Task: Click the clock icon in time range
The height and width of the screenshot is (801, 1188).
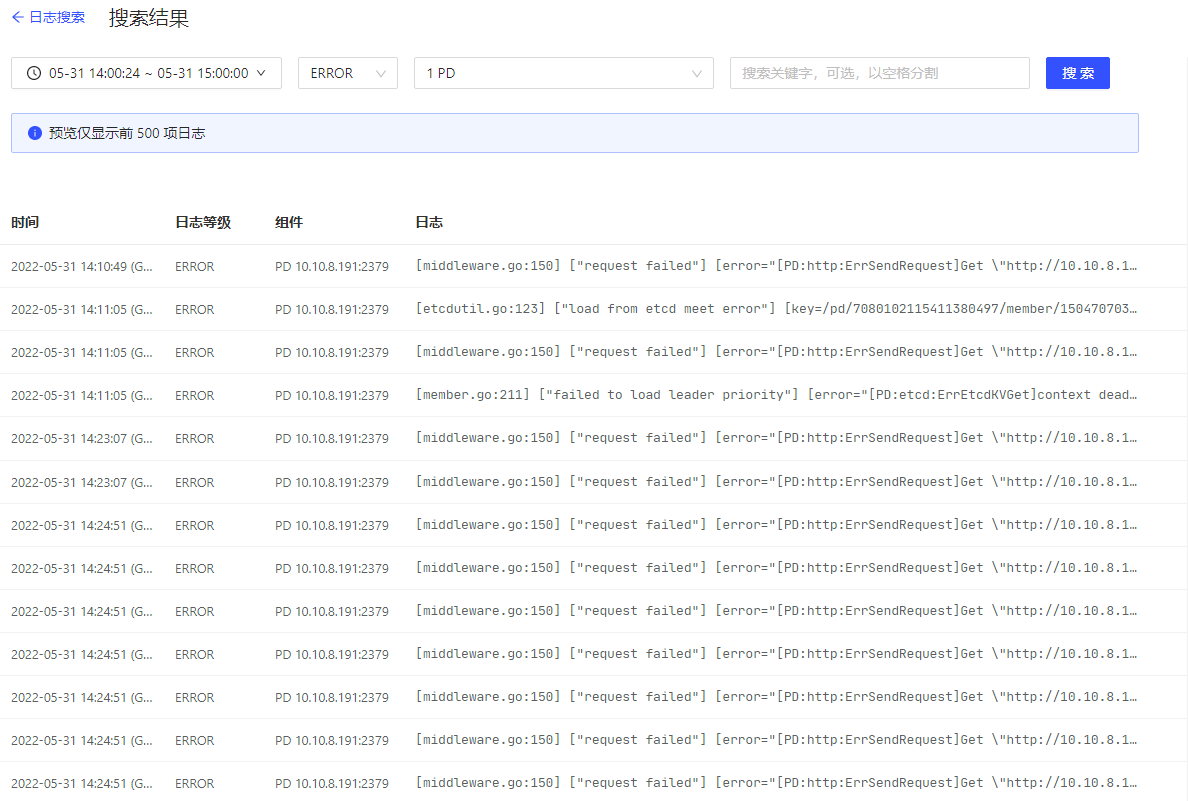Action: pos(34,73)
